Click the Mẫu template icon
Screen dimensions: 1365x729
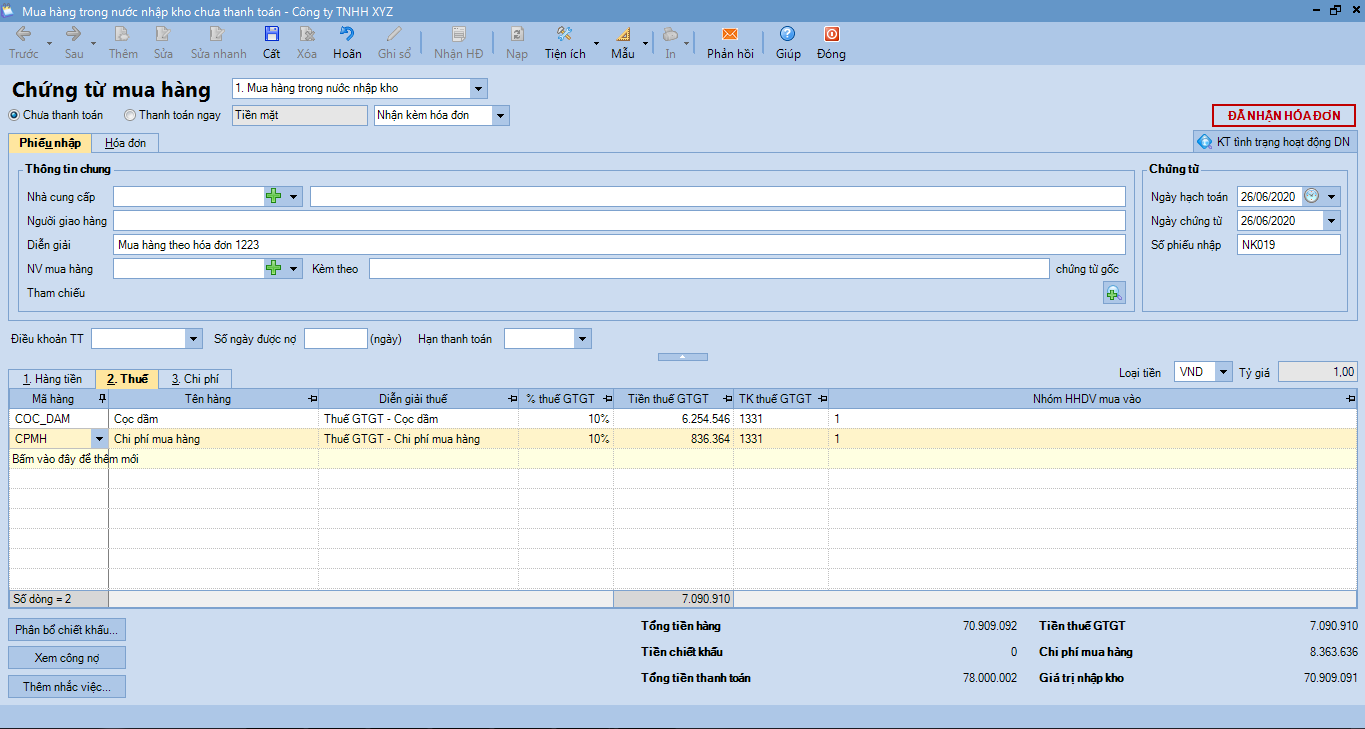623,34
